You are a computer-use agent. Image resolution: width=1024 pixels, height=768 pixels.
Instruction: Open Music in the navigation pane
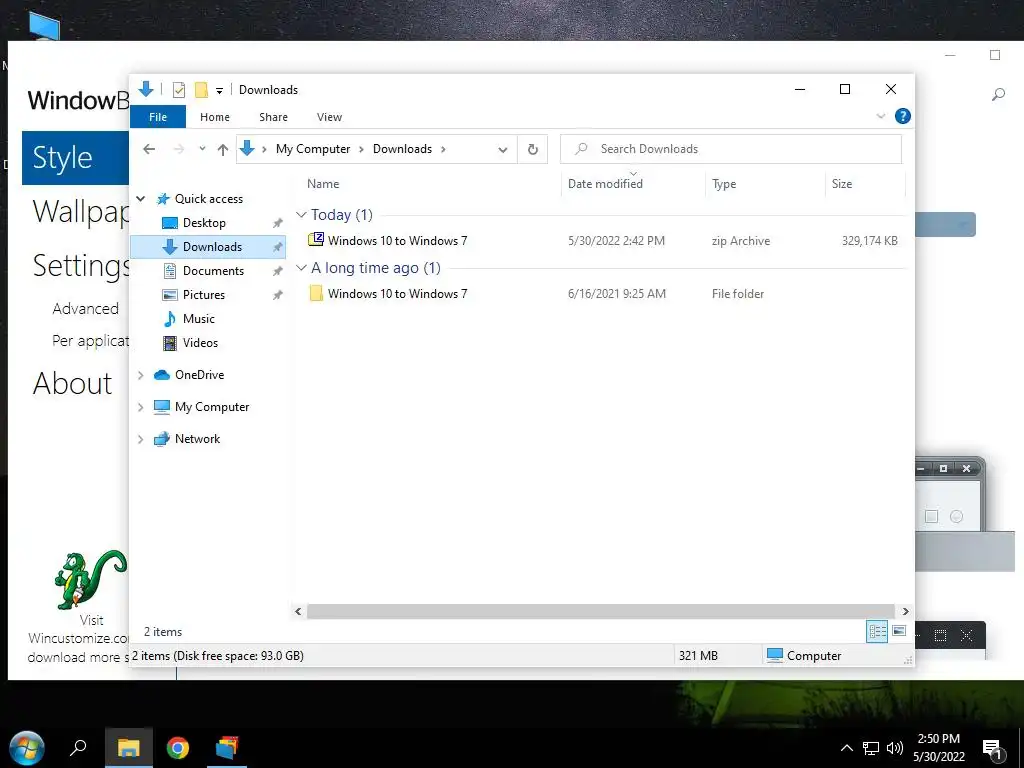pos(199,319)
